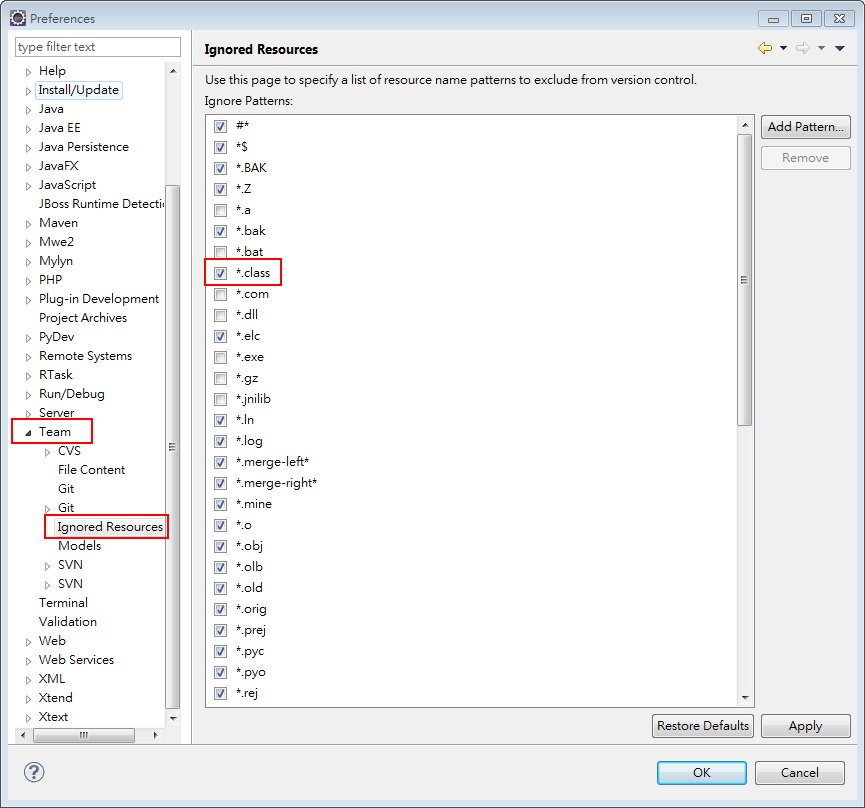Viewport: 865px width, 808px height.
Task: Click the type filter text field
Action: click(x=98, y=47)
